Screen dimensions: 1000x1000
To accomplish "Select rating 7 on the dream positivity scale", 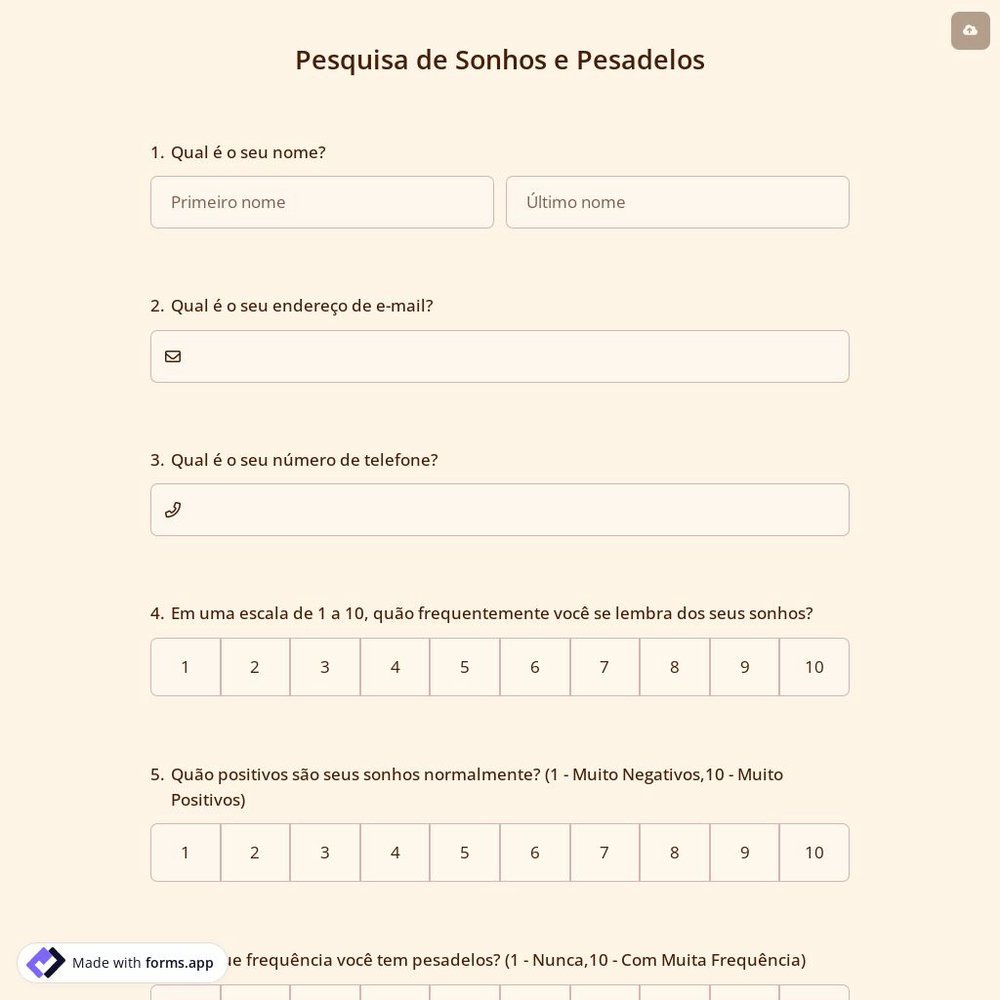I will 604,852.
